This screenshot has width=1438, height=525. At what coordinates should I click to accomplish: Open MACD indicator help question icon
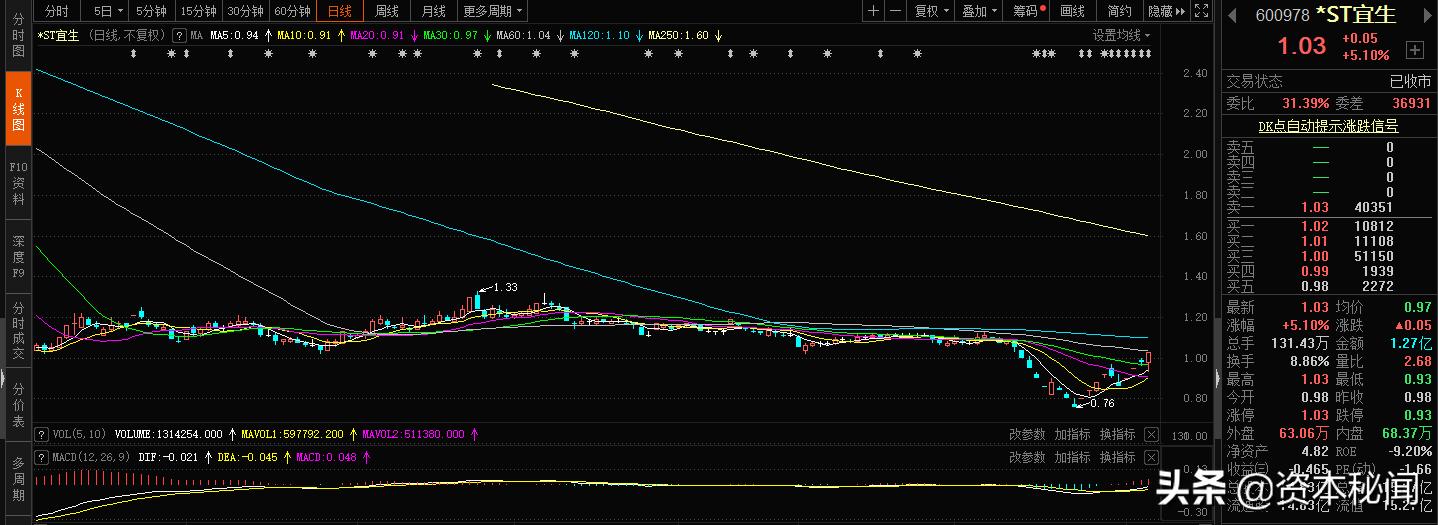[x=41, y=457]
